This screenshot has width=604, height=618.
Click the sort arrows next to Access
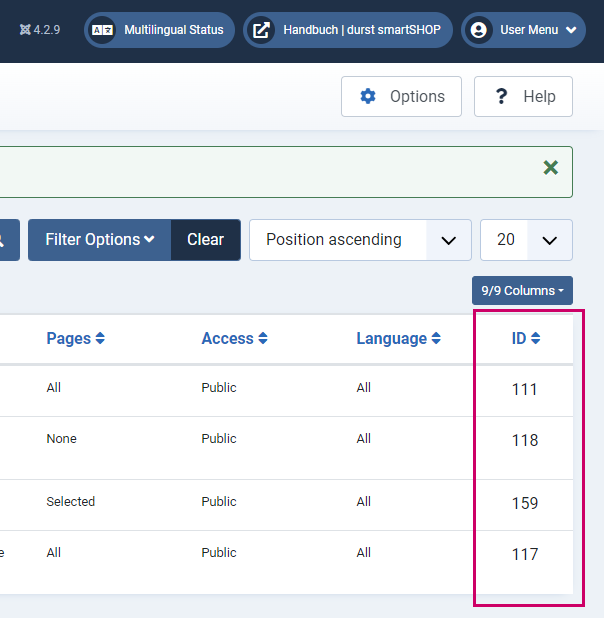click(263, 338)
